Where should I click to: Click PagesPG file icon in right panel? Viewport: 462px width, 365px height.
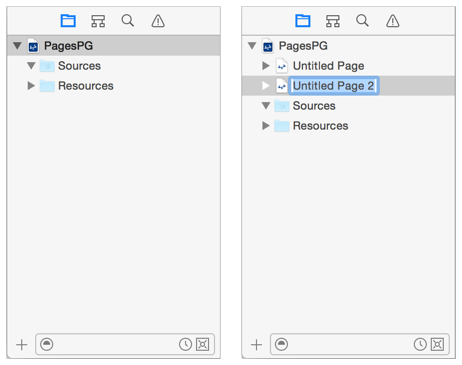pos(268,46)
